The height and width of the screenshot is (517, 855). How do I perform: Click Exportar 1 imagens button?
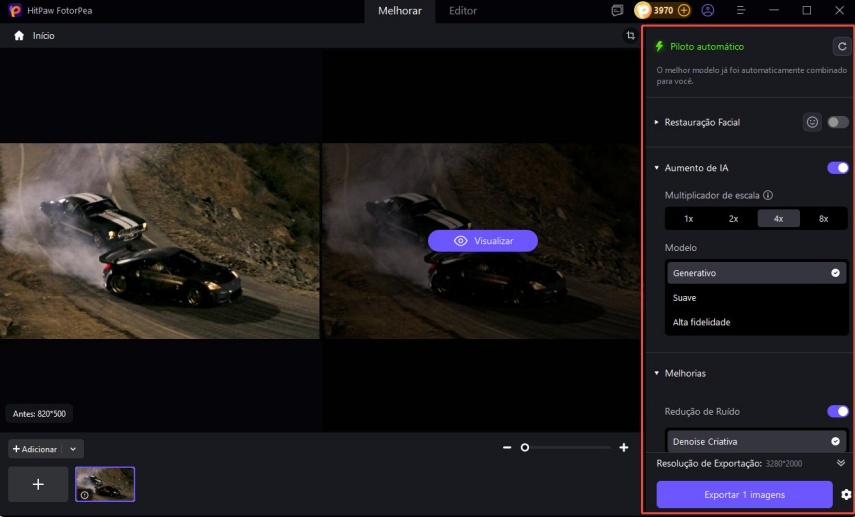(x=744, y=495)
